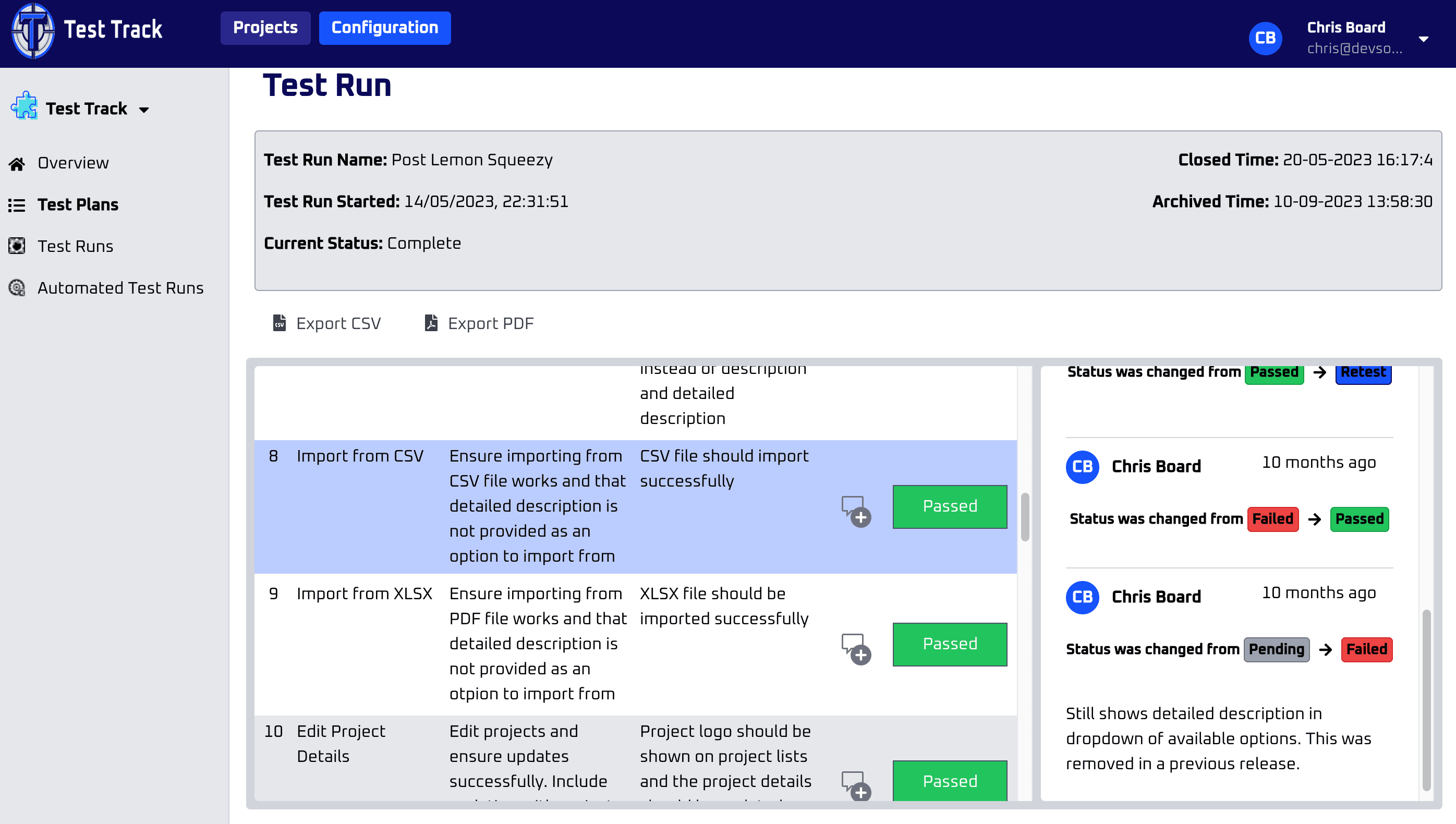Click the Test Track logo icon
Viewport: 1456px width, 824px height.
[32, 31]
